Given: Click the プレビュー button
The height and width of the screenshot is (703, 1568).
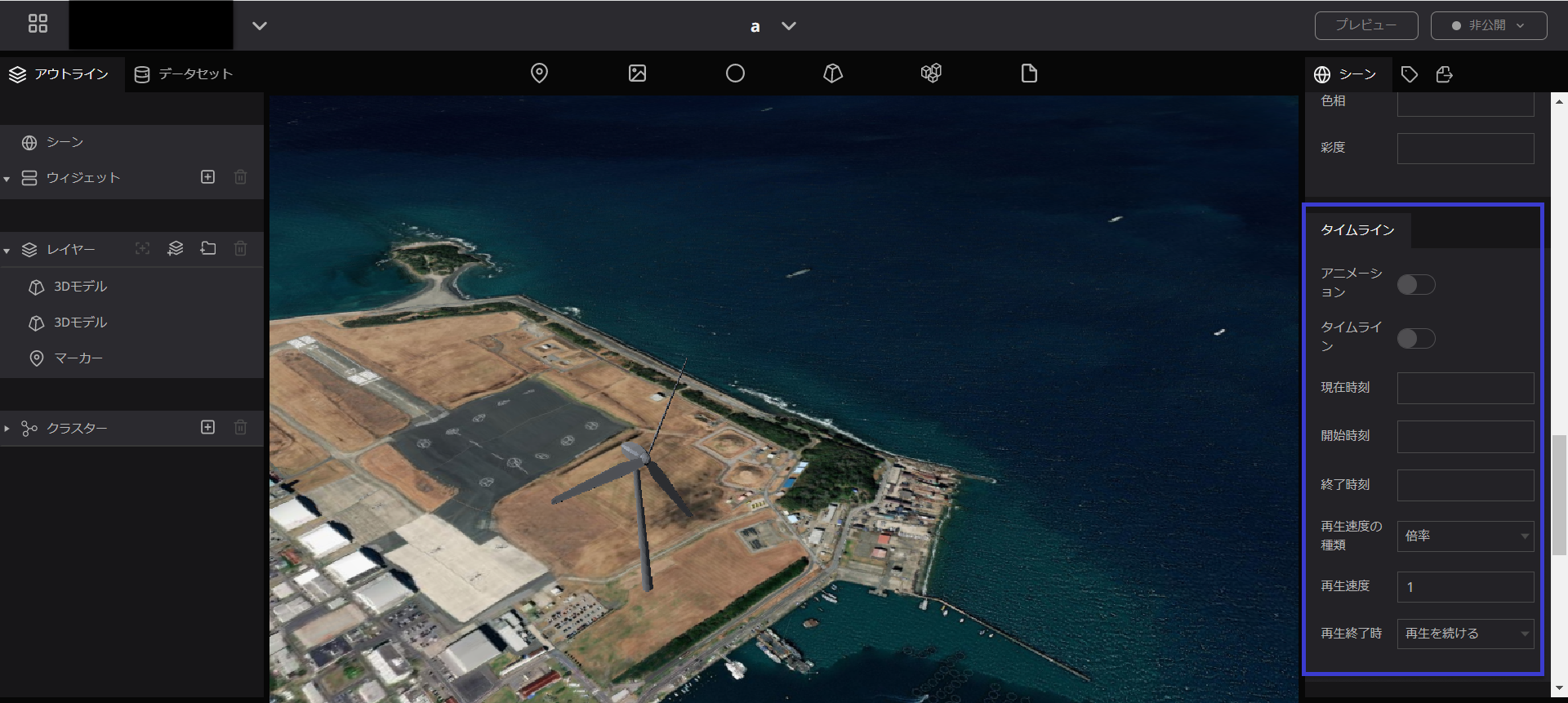Looking at the screenshot, I should (1366, 25).
